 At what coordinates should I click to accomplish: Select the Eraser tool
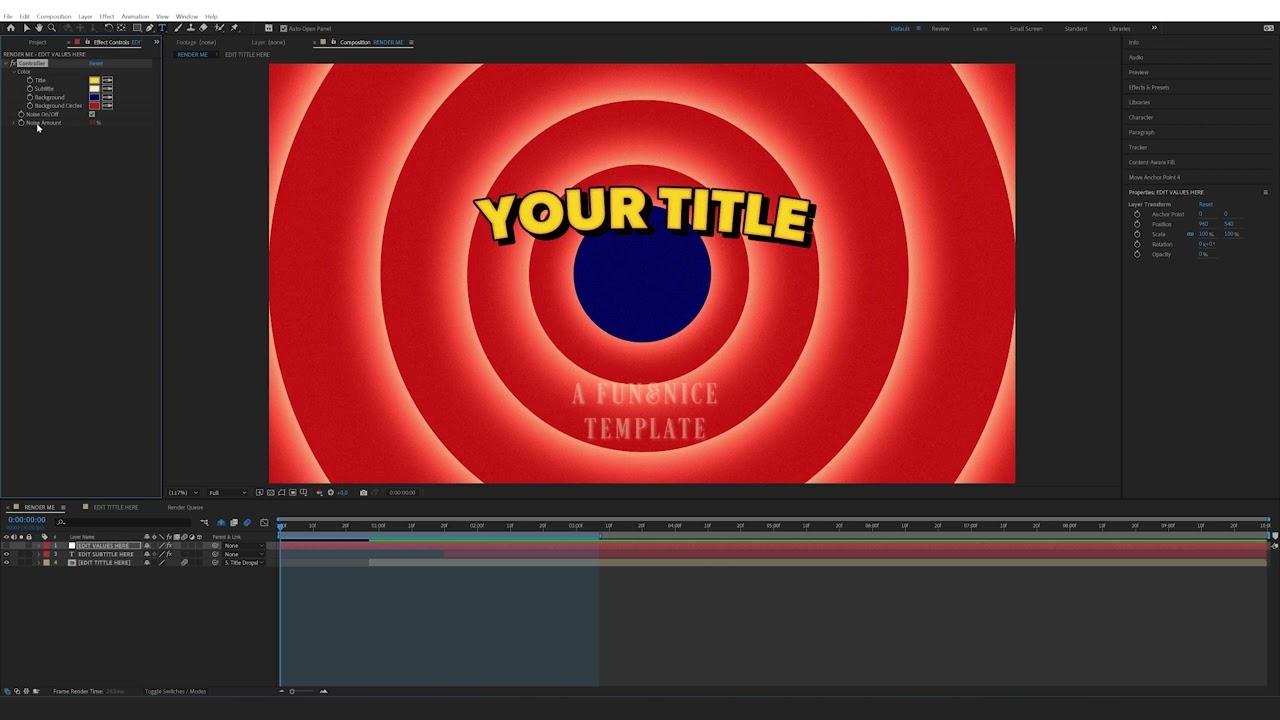[x=205, y=28]
